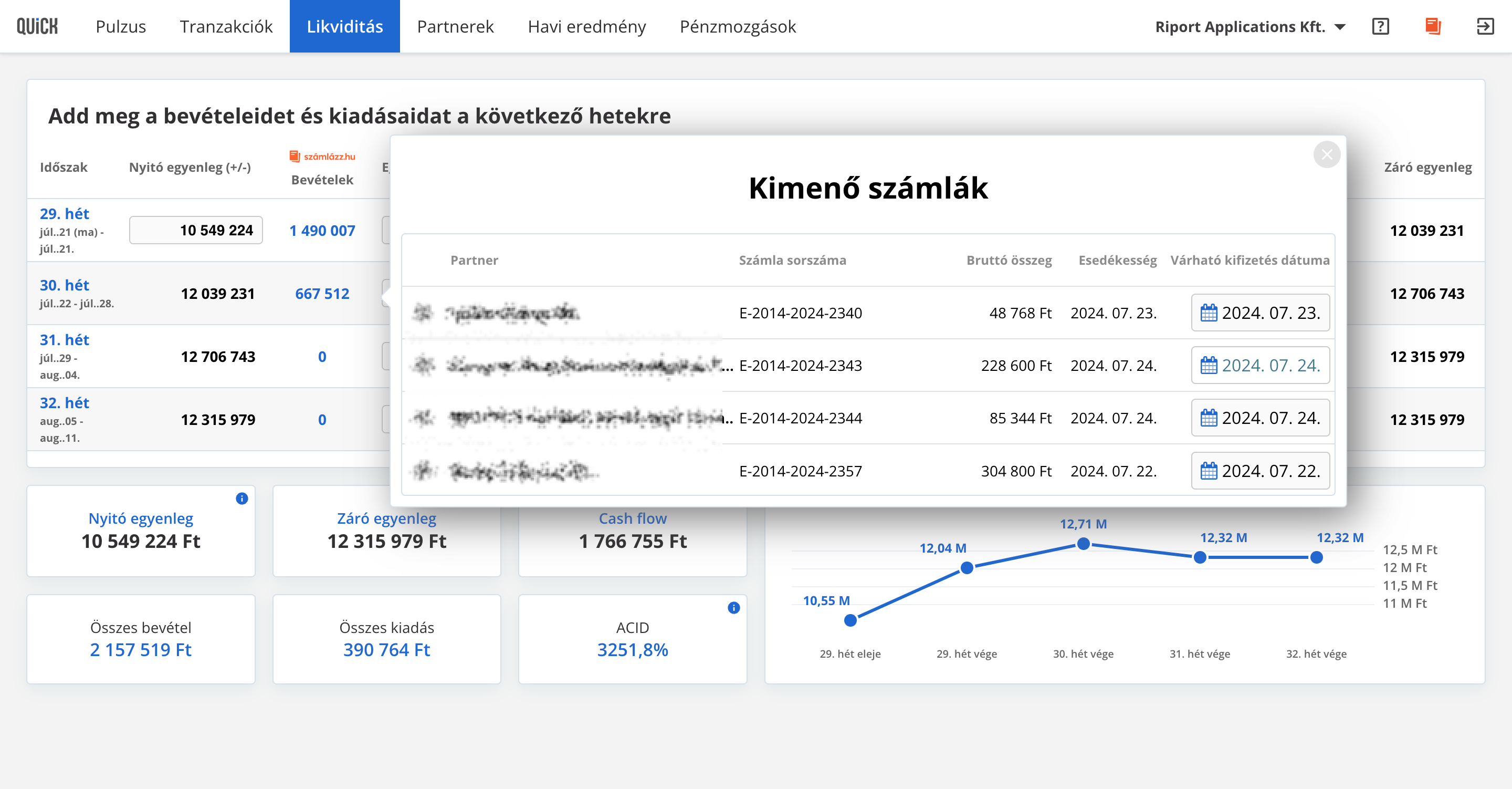Select invoice number E-2014-2024-2340
This screenshot has width=1512, height=789.
coord(801,313)
